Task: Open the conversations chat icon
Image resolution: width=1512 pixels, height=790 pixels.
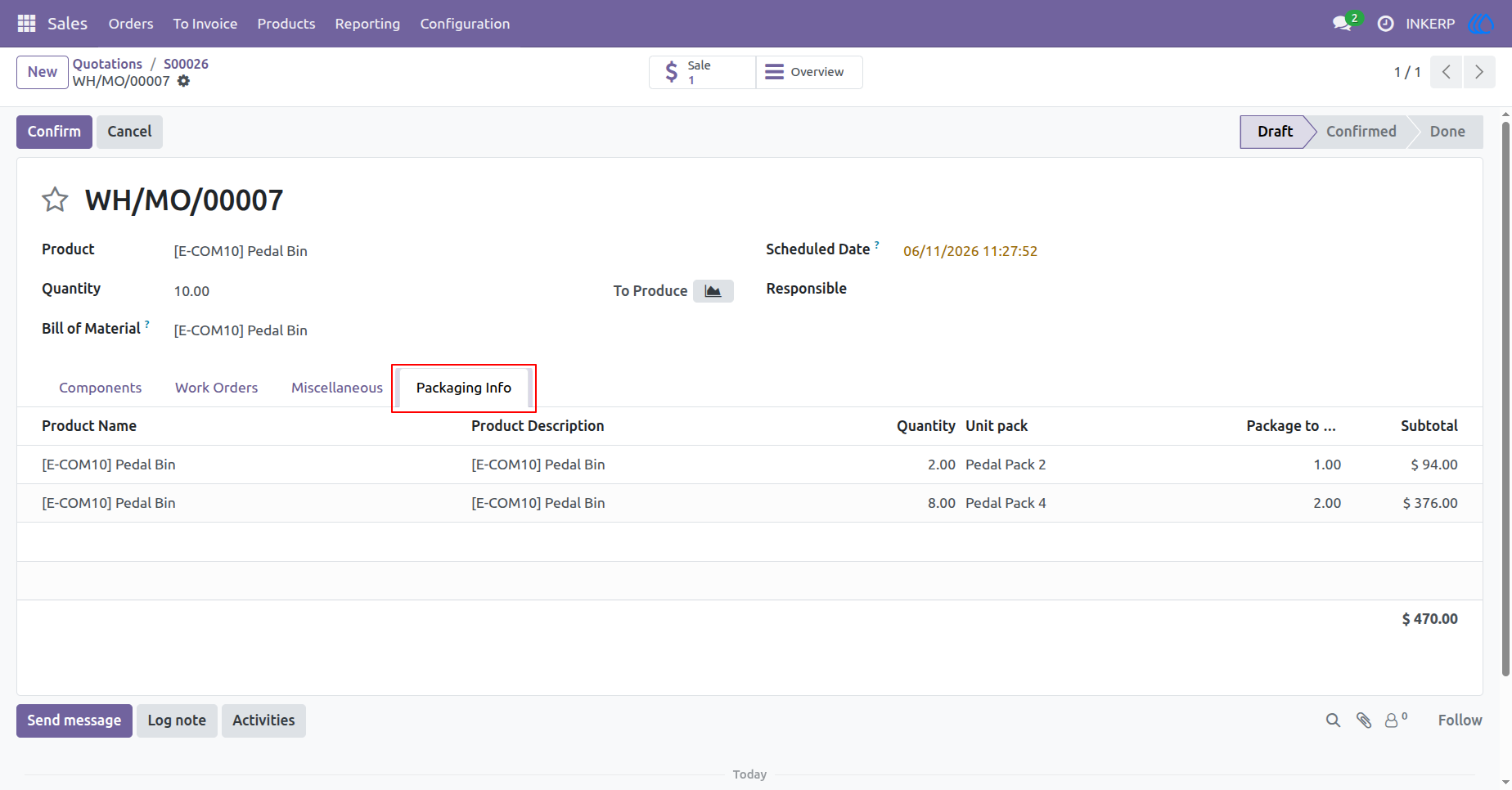Action: coord(1342,24)
